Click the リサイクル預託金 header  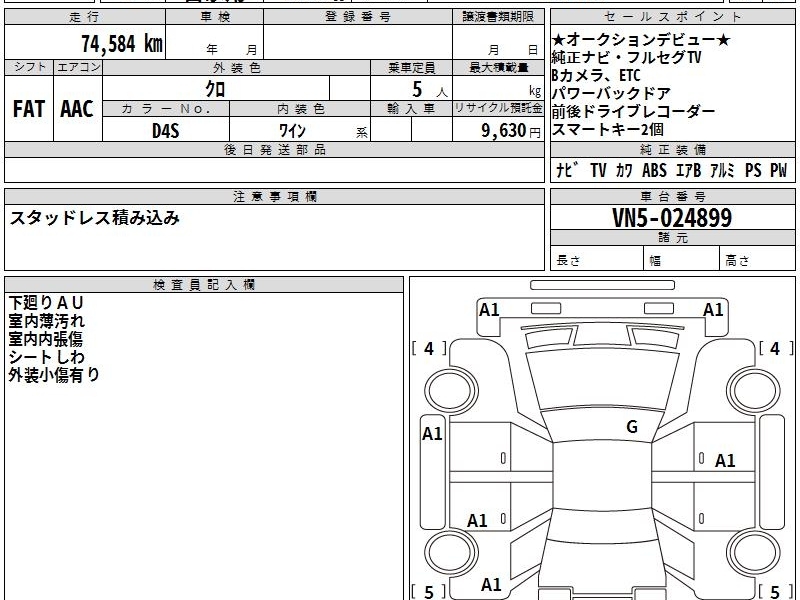click(498, 108)
